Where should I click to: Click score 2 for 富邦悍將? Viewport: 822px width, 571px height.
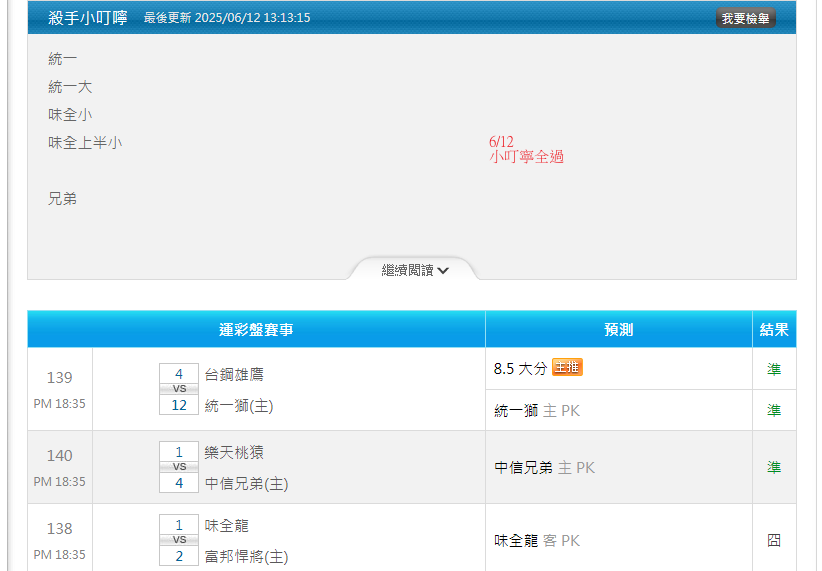coord(179,556)
